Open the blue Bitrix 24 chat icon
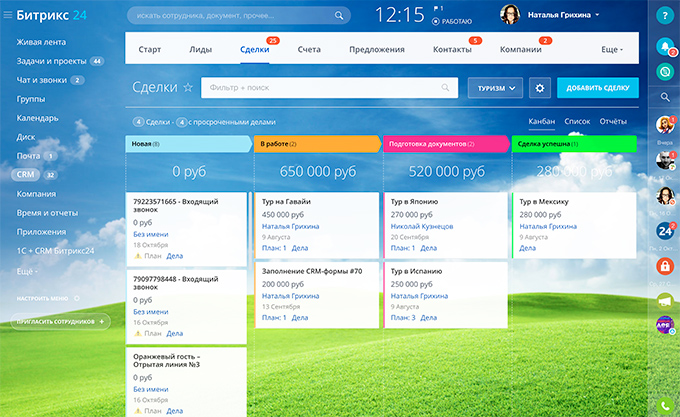Screen dimensions: 680x417 (x=664, y=231)
